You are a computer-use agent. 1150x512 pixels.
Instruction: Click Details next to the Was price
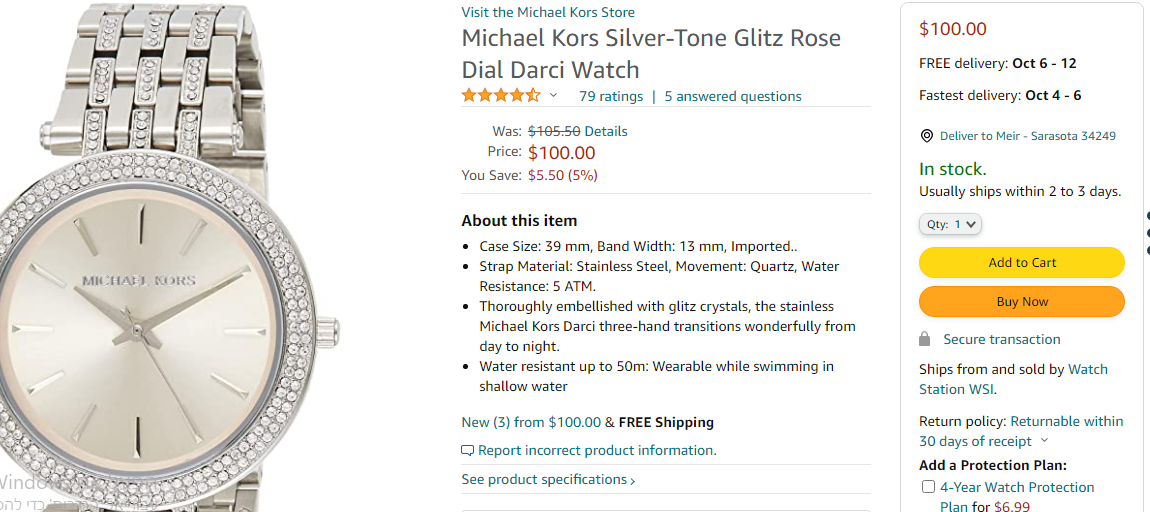click(606, 131)
